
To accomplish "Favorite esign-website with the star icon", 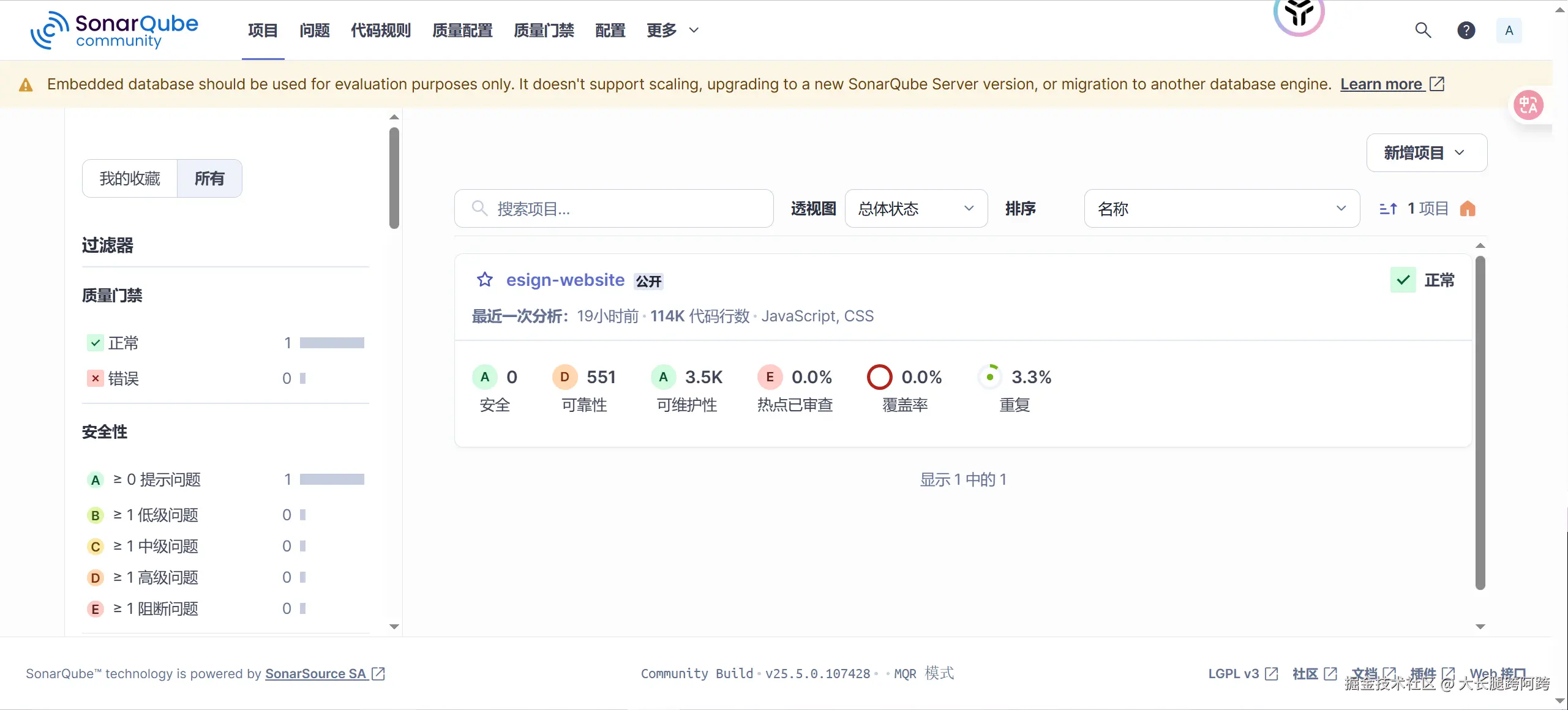I will (485, 280).
